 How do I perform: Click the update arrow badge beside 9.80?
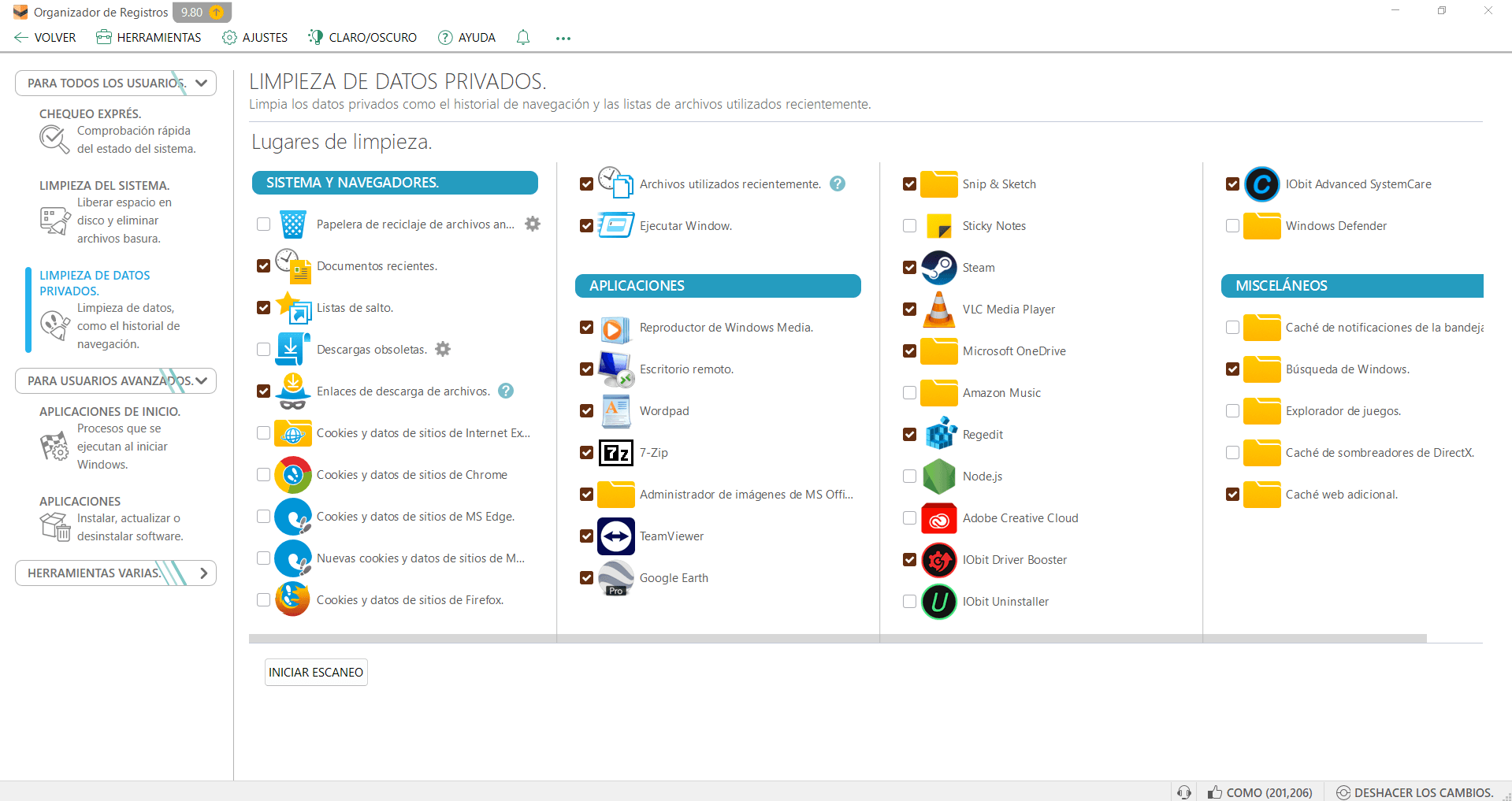(217, 13)
